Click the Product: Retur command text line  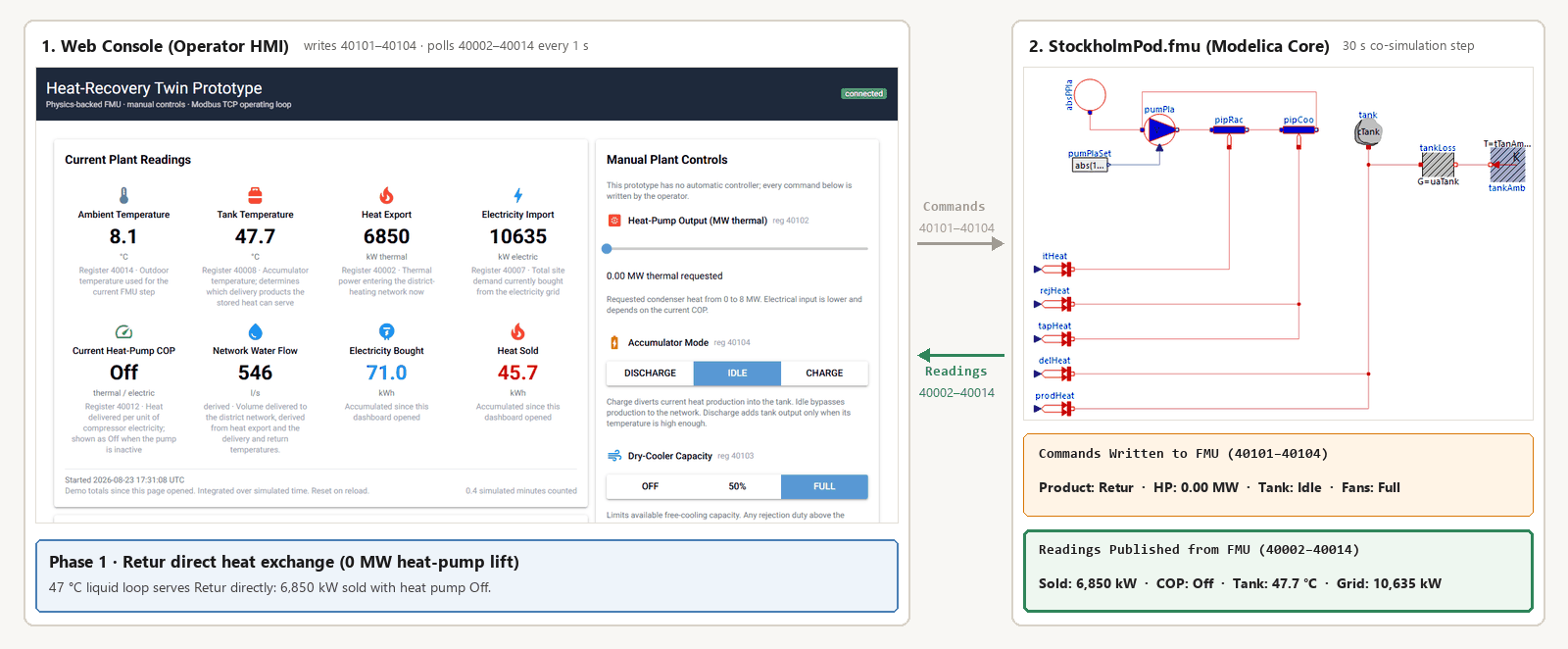pos(1219,487)
